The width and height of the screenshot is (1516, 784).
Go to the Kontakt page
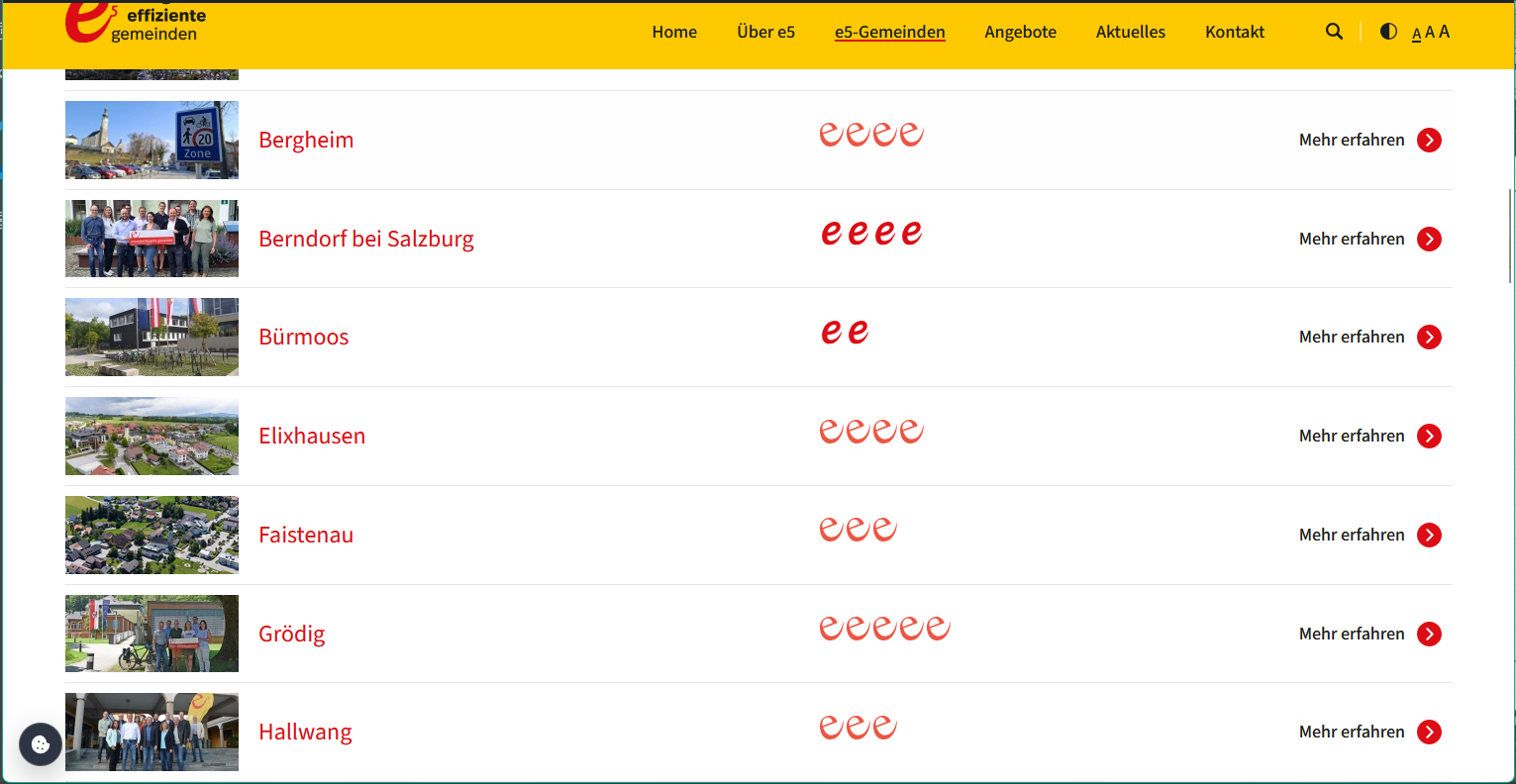tap(1234, 32)
